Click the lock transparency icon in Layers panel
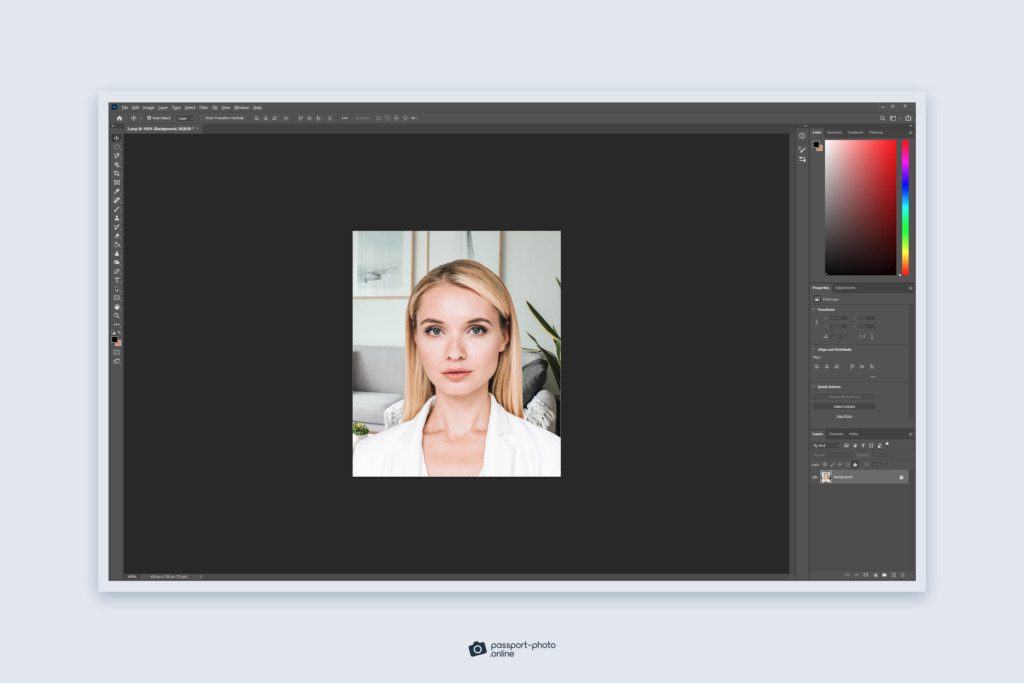 (x=825, y=464)
